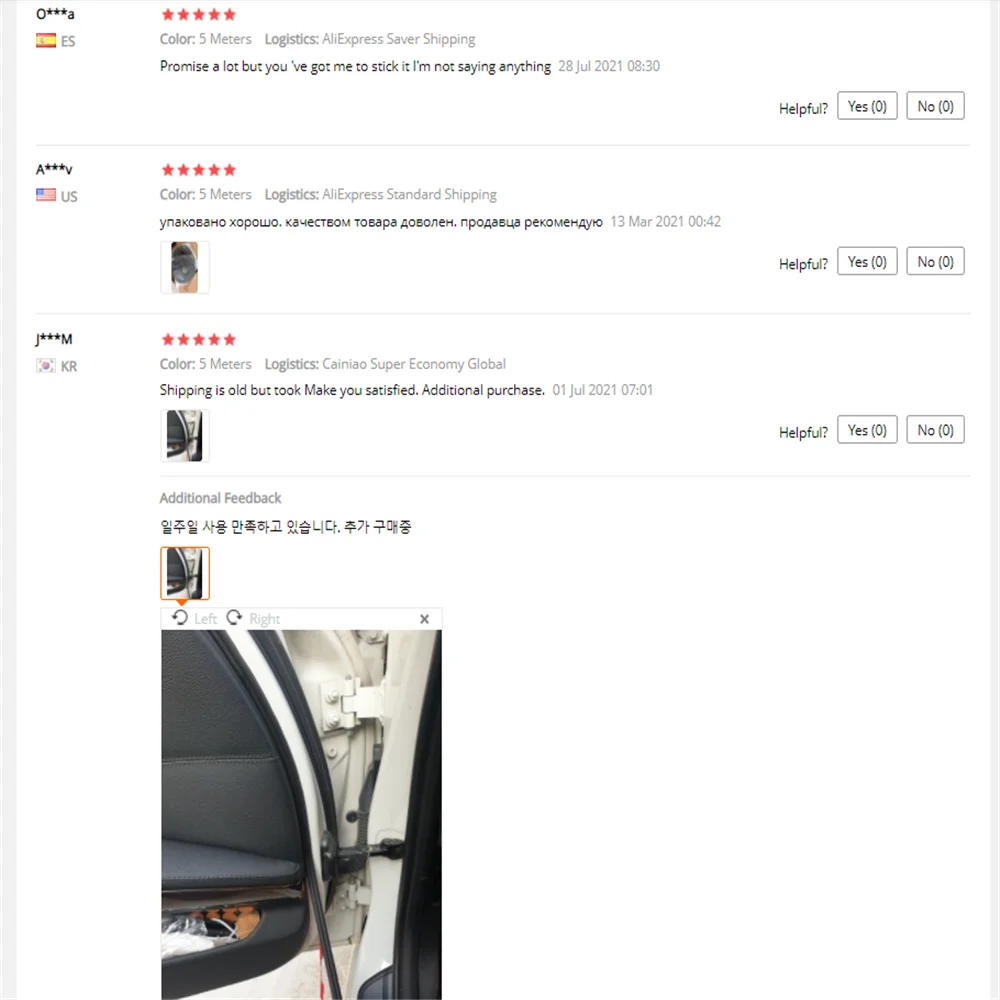Screen dimensions: 1000x1000
Task: Click the Korea flag under J***M
Action: 46,365
